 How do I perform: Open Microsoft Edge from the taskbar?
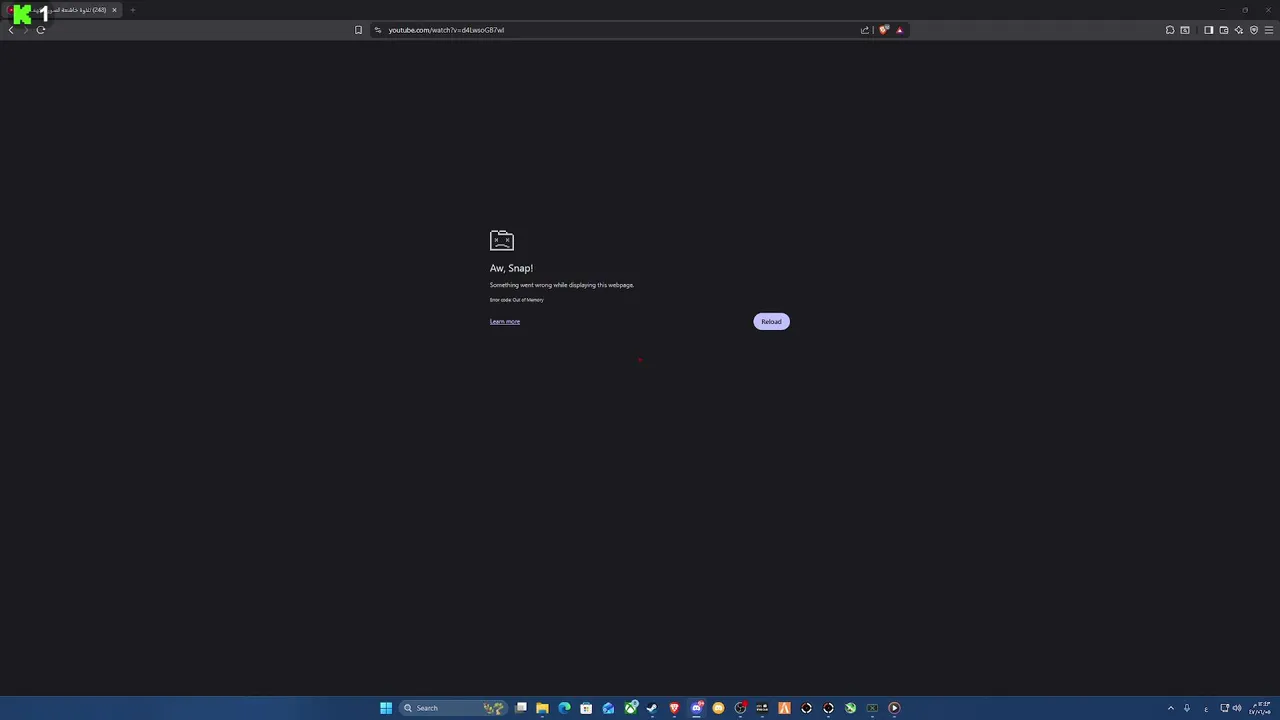[x=564, y=708]
